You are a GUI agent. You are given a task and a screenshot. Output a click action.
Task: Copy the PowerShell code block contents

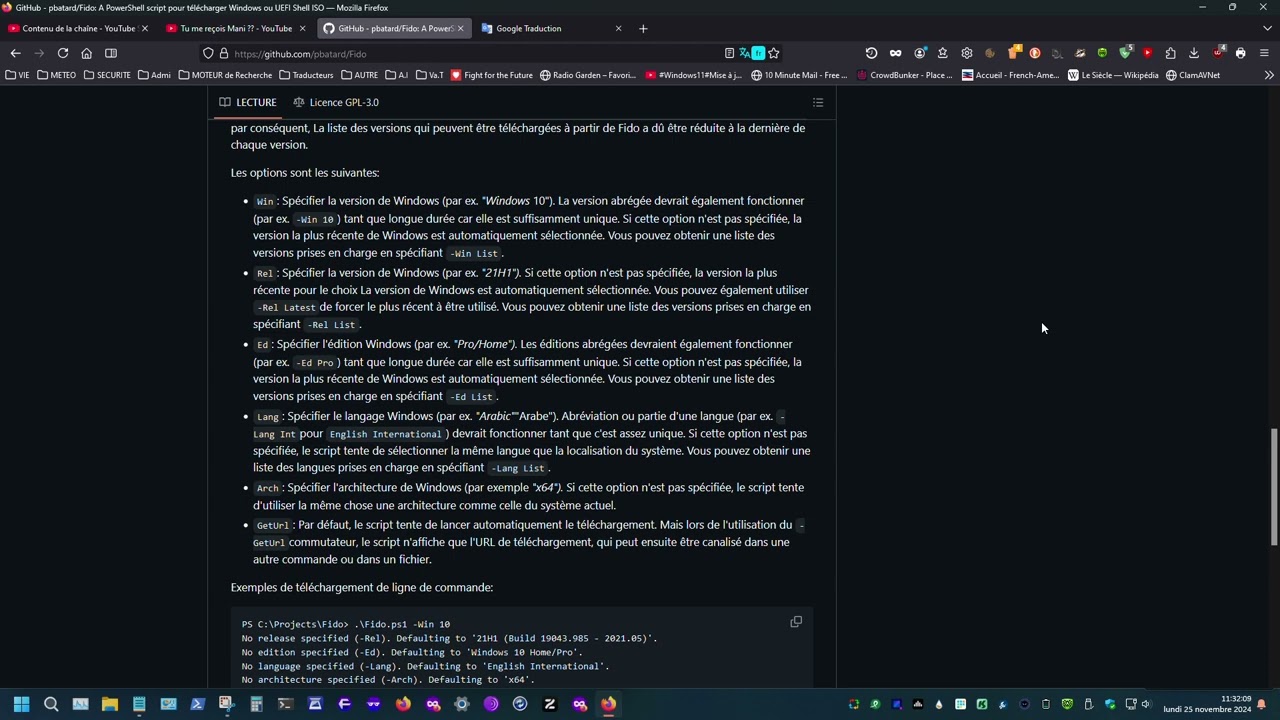pyautogui.click(x=796, y=622)
